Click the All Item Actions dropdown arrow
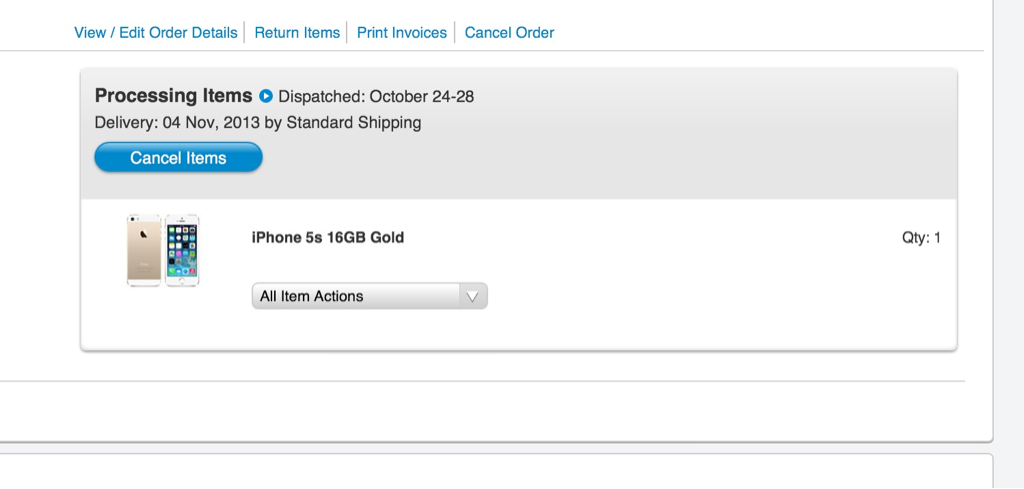Screen dimensions: 1024x489 pyautogui.click(x=473, y=296)
